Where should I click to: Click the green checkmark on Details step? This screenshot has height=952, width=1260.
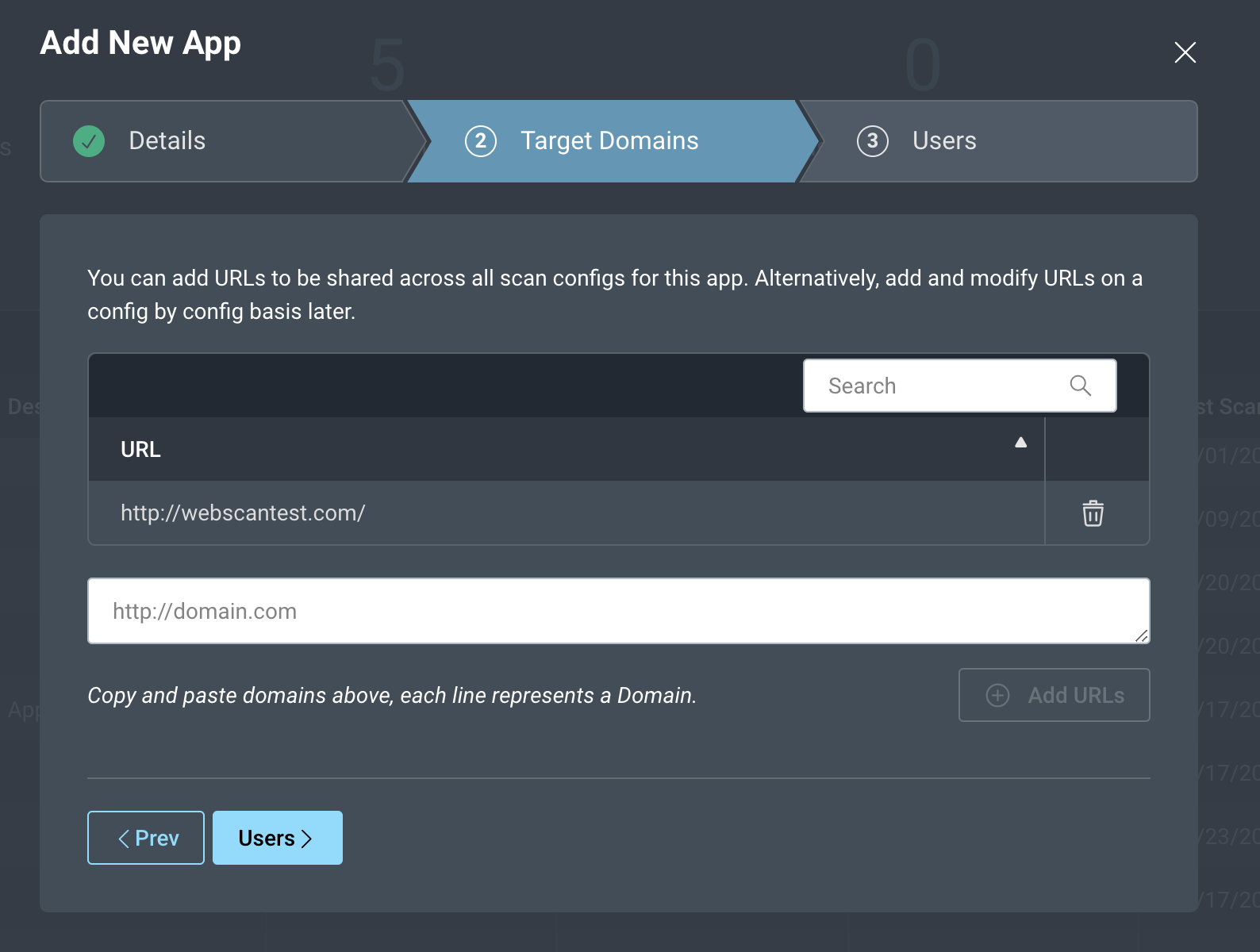(x=89, y=141)
